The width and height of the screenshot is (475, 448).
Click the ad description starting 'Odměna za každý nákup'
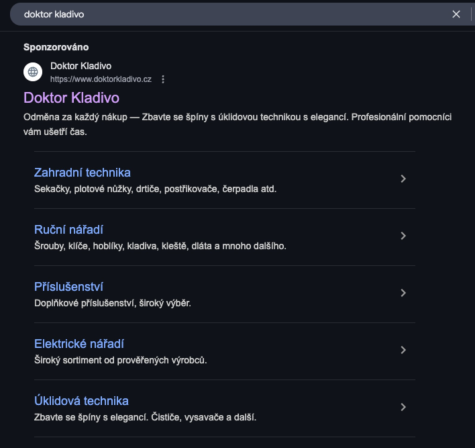pos(237,124)
